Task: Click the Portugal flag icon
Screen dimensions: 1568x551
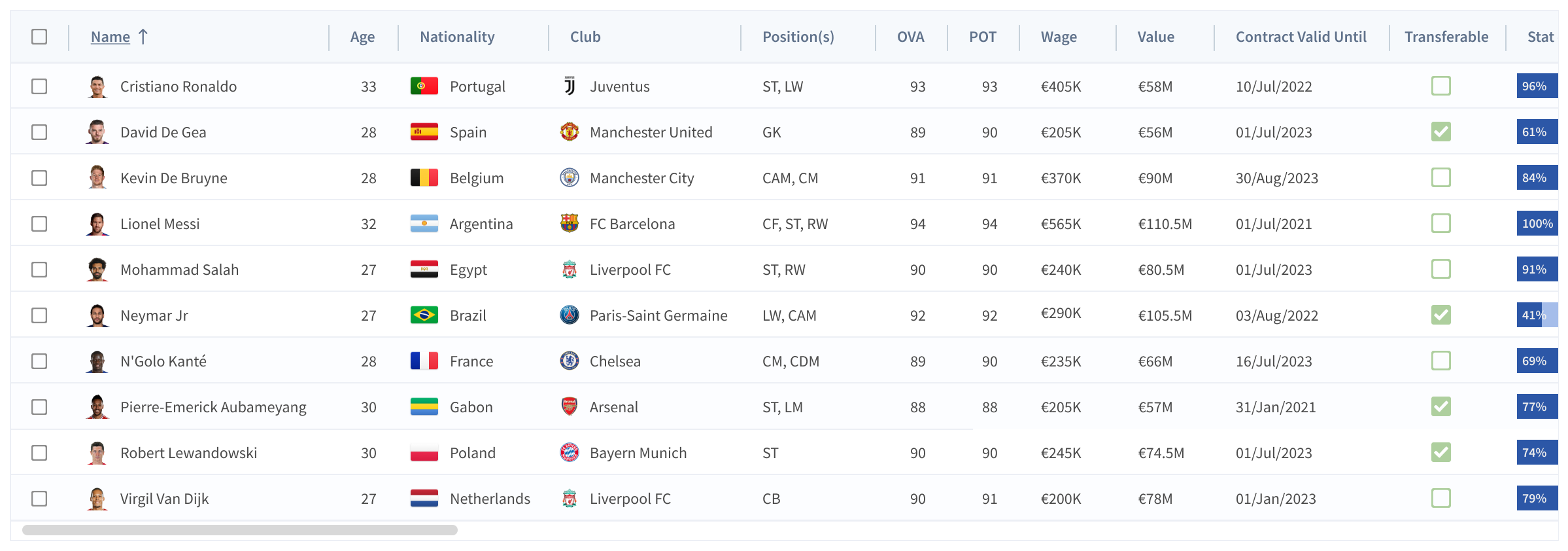Action: click(424, 86)
